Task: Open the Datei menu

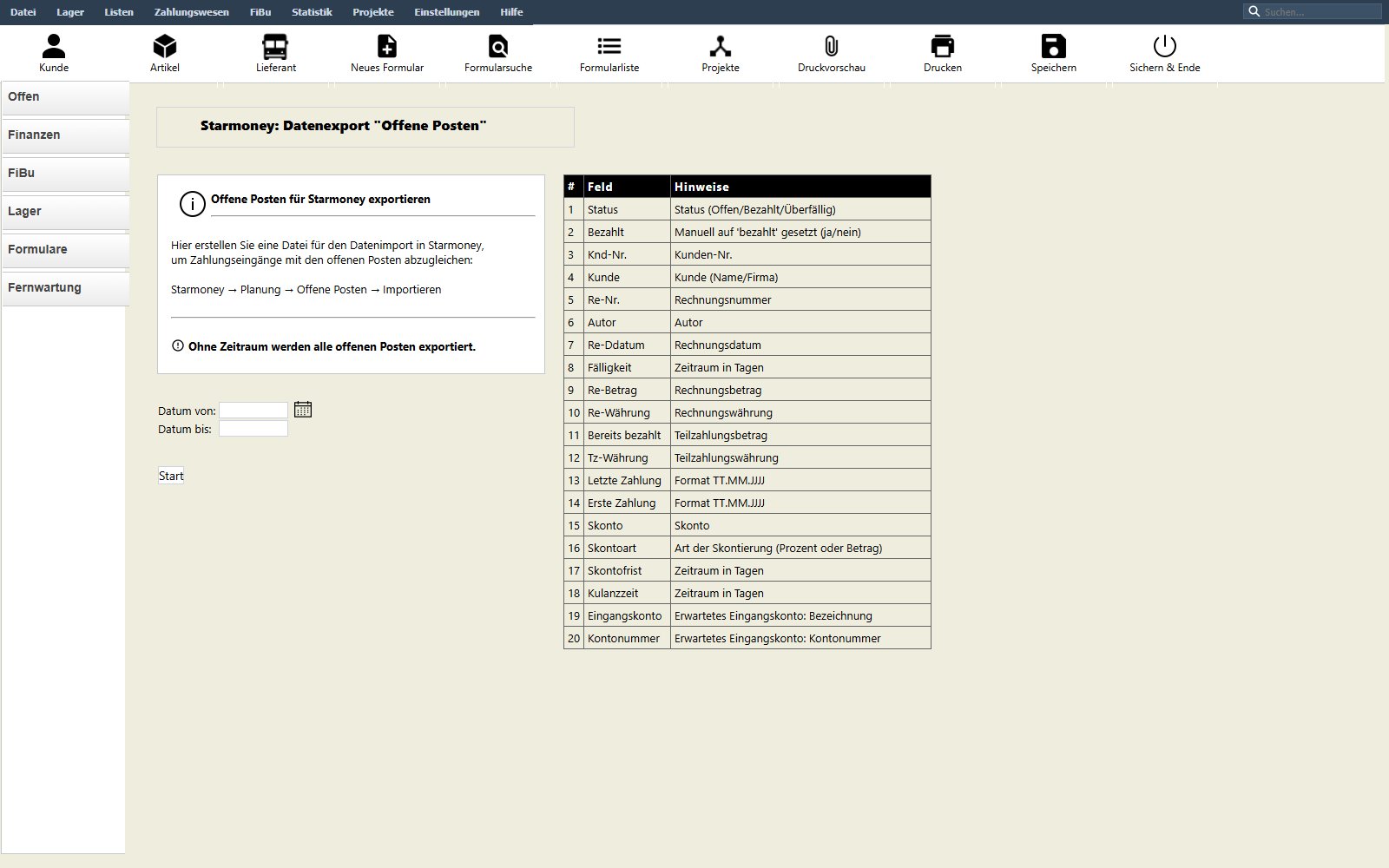Action: coord(23,12)
